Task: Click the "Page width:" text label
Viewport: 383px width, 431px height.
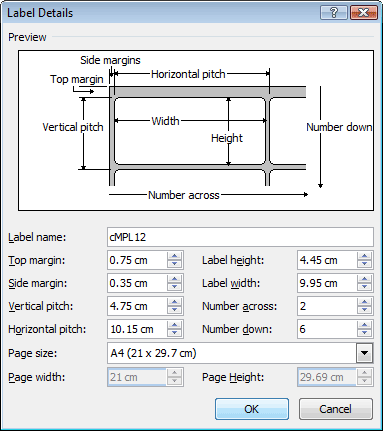Action: click(36, 377)
